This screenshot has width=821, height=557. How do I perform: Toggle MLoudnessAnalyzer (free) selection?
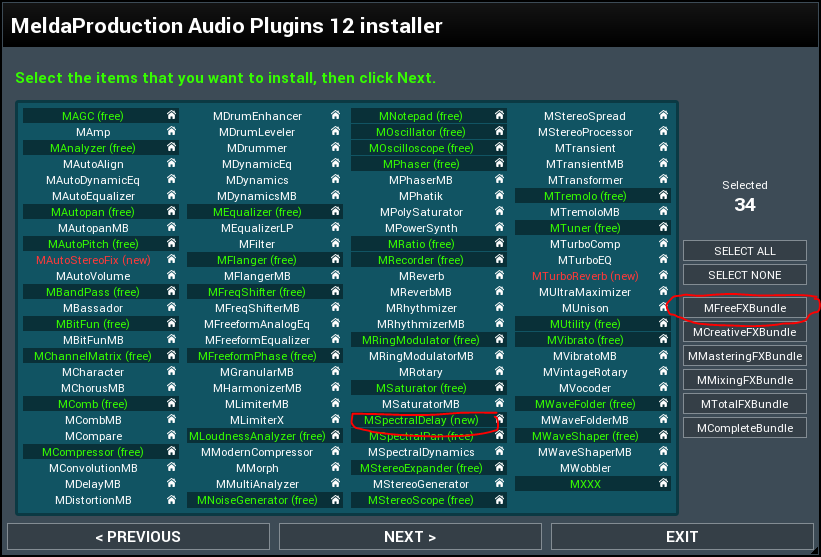[257, 436]
